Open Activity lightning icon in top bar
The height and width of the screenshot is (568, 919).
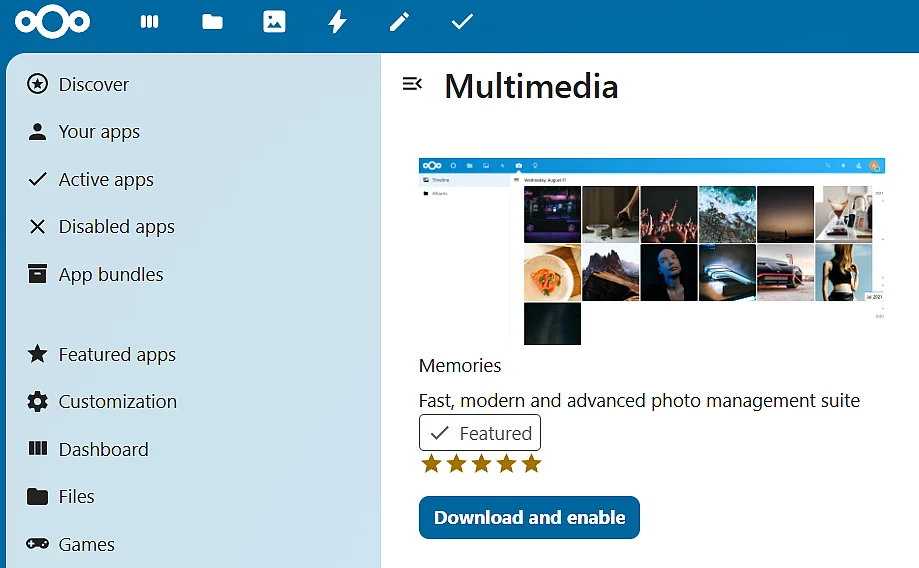[x=337, y=22]
